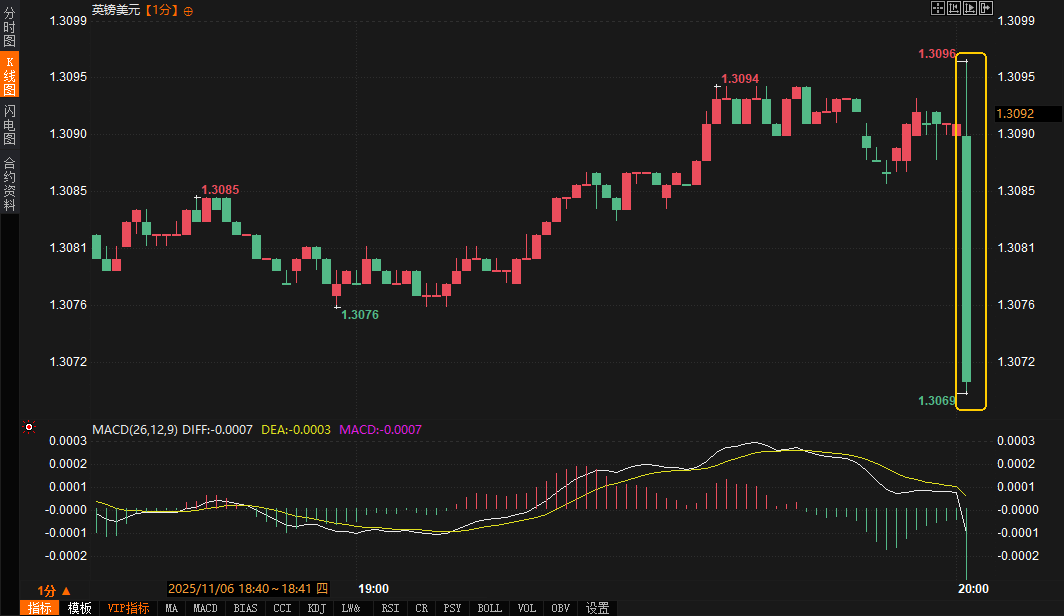Open the VIP指标 tab
The height and width of the screenshot is (616, 1064).
point(128,608)
